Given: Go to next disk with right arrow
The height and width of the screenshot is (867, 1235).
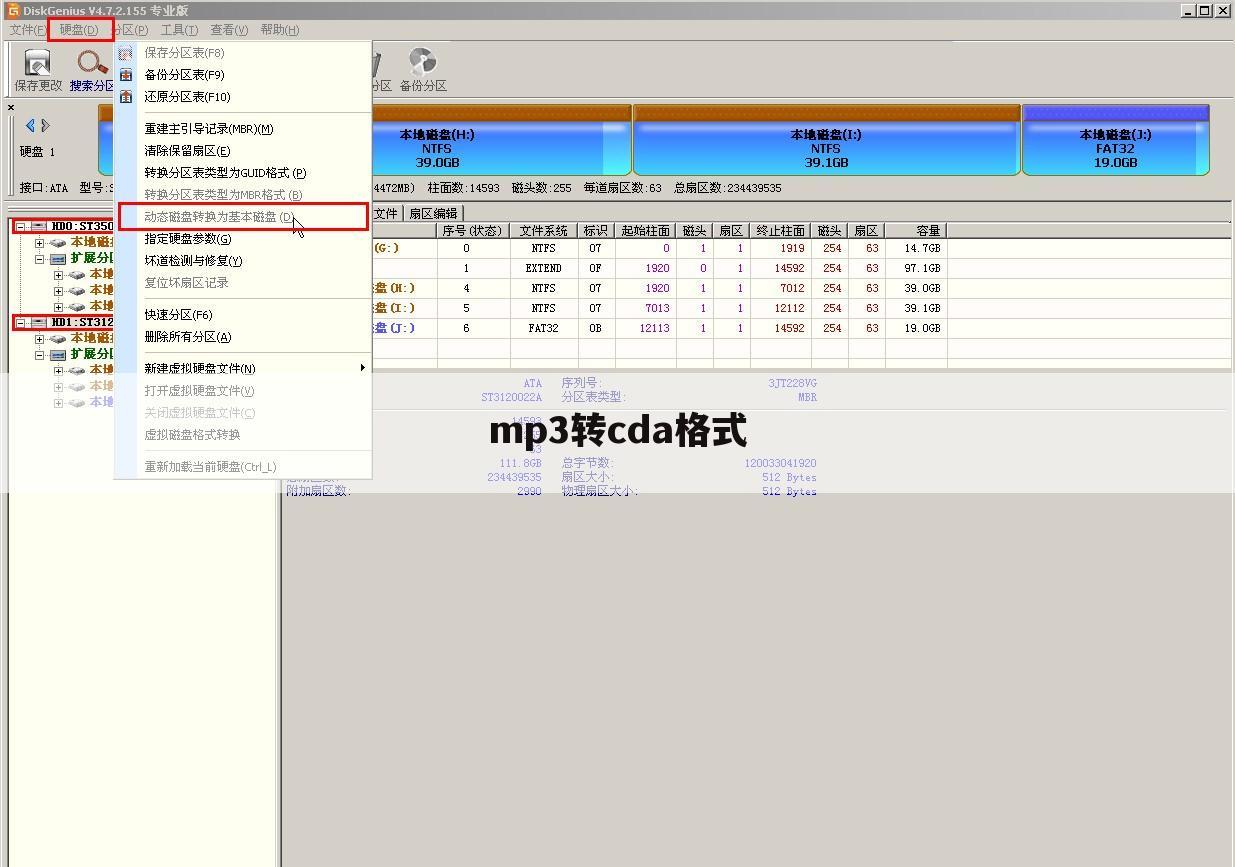Looking at the screenshot, I should (45, 125).
